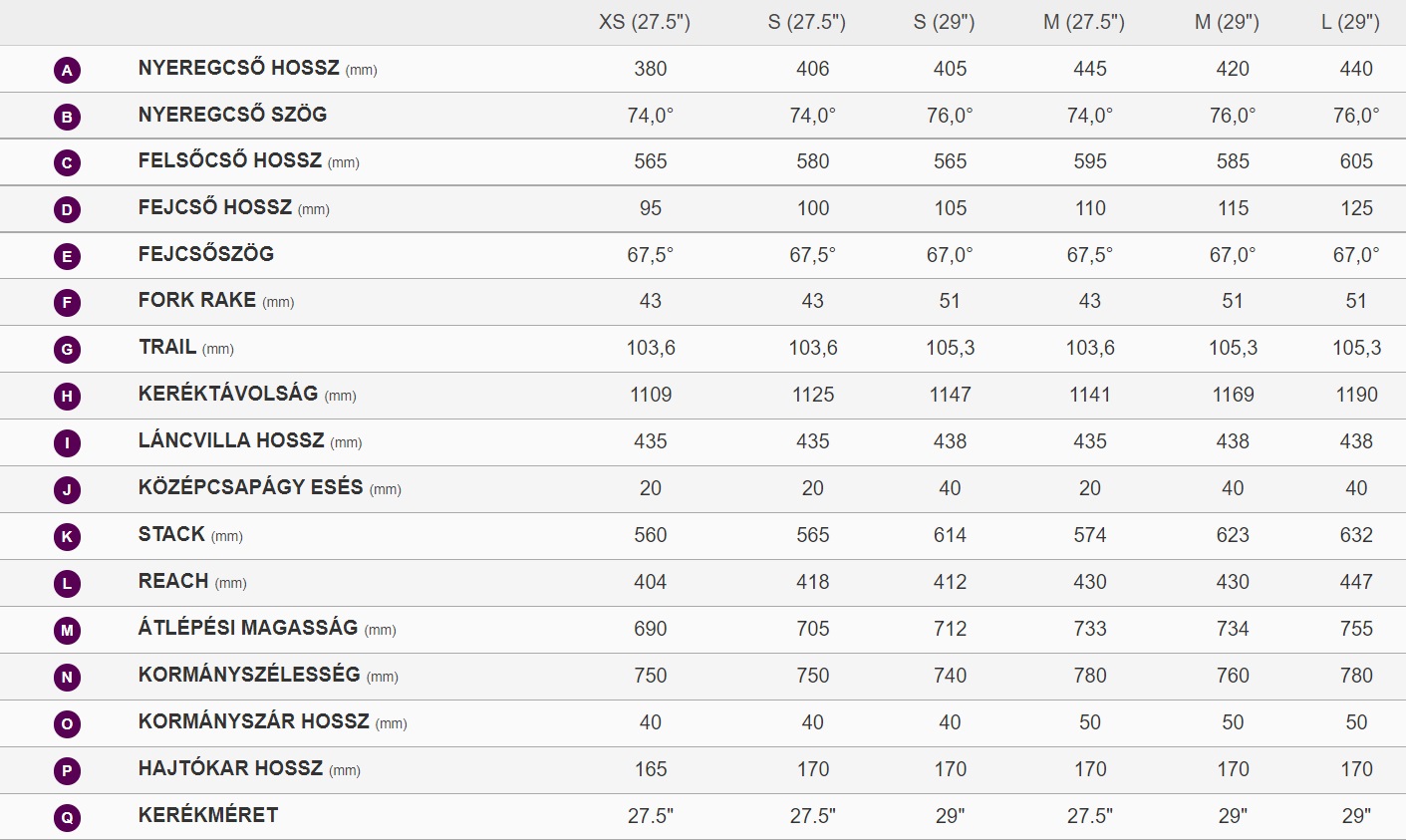The width and height of the screenshot is (1406, 840).
Task: Click the Középcsapágy esés label
Action: 250,487
